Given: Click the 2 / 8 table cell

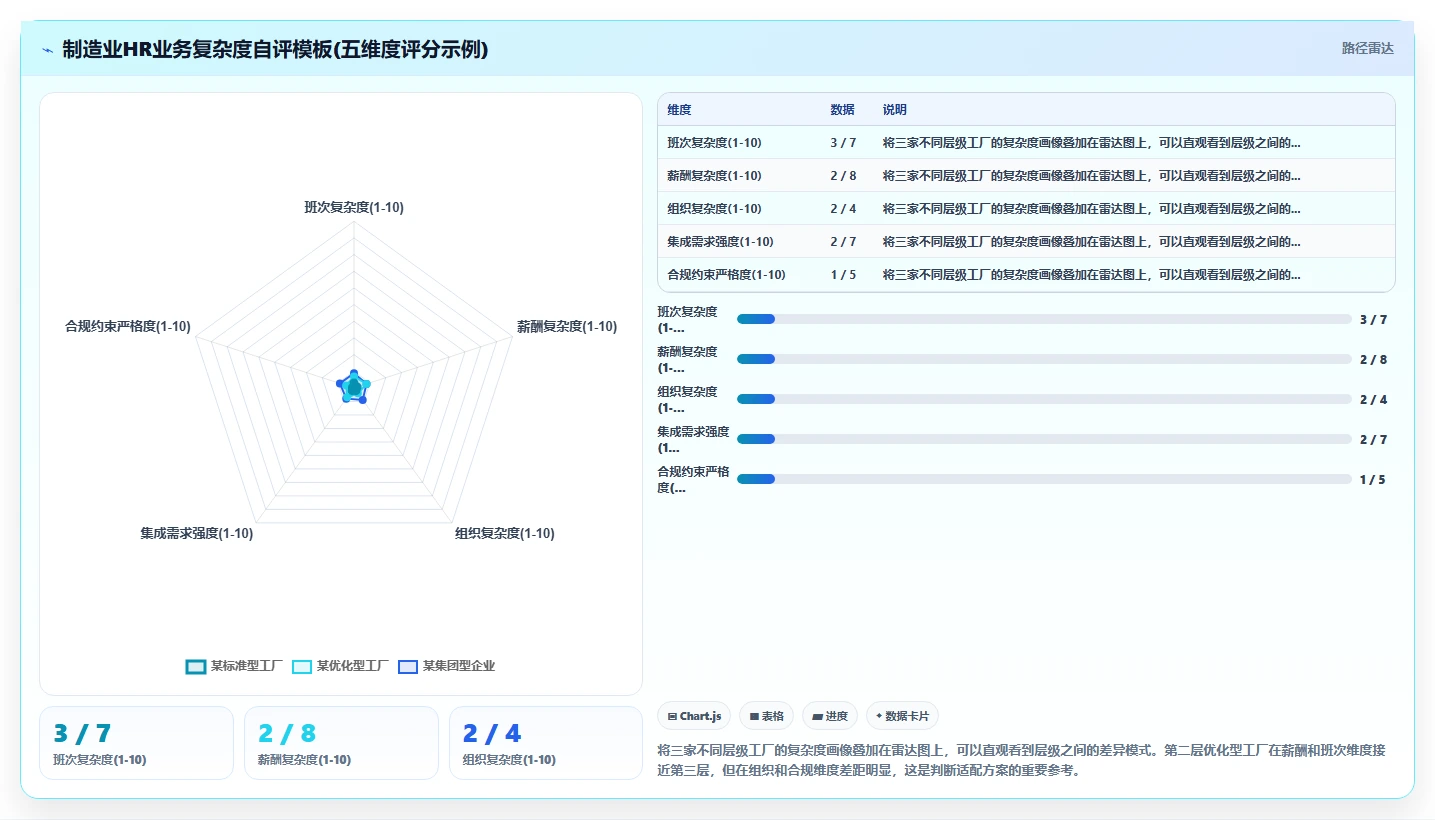Looking at the screenshot, I should point(843,176).
